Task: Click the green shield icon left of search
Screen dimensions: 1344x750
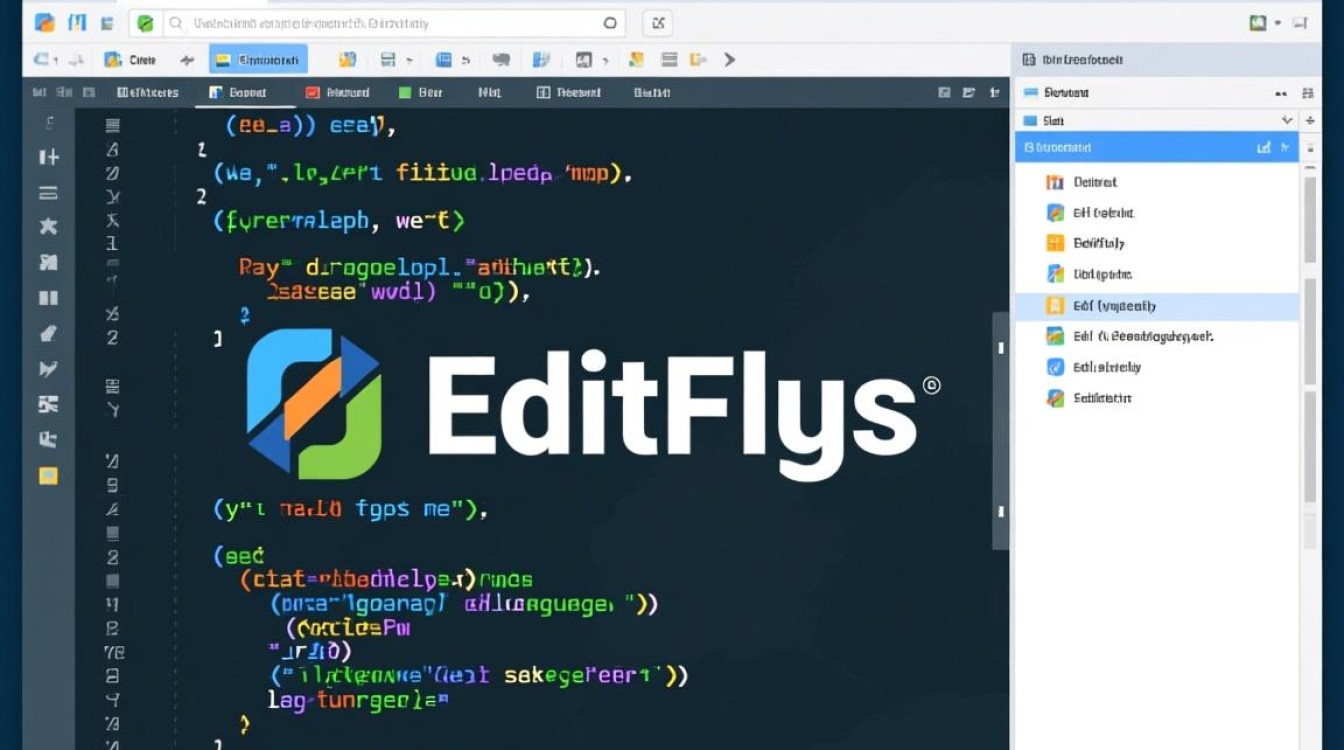Action: pyautogui.click(x=145, y=23)
